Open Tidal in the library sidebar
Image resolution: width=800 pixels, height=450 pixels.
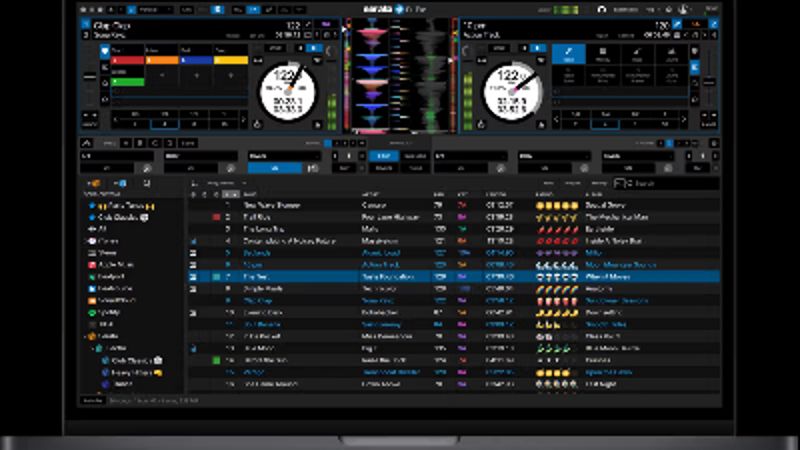pos(101,324)
